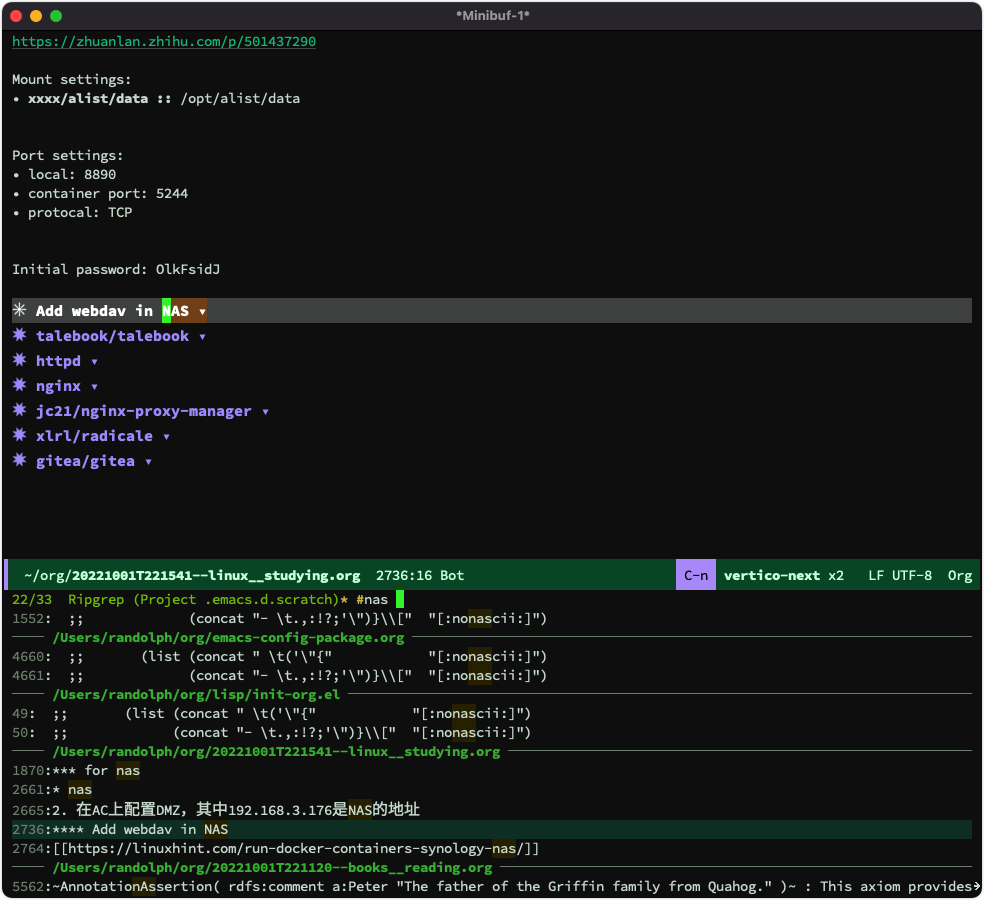
Task: Click the *Minibuf-1* window title
Action: 493,16
